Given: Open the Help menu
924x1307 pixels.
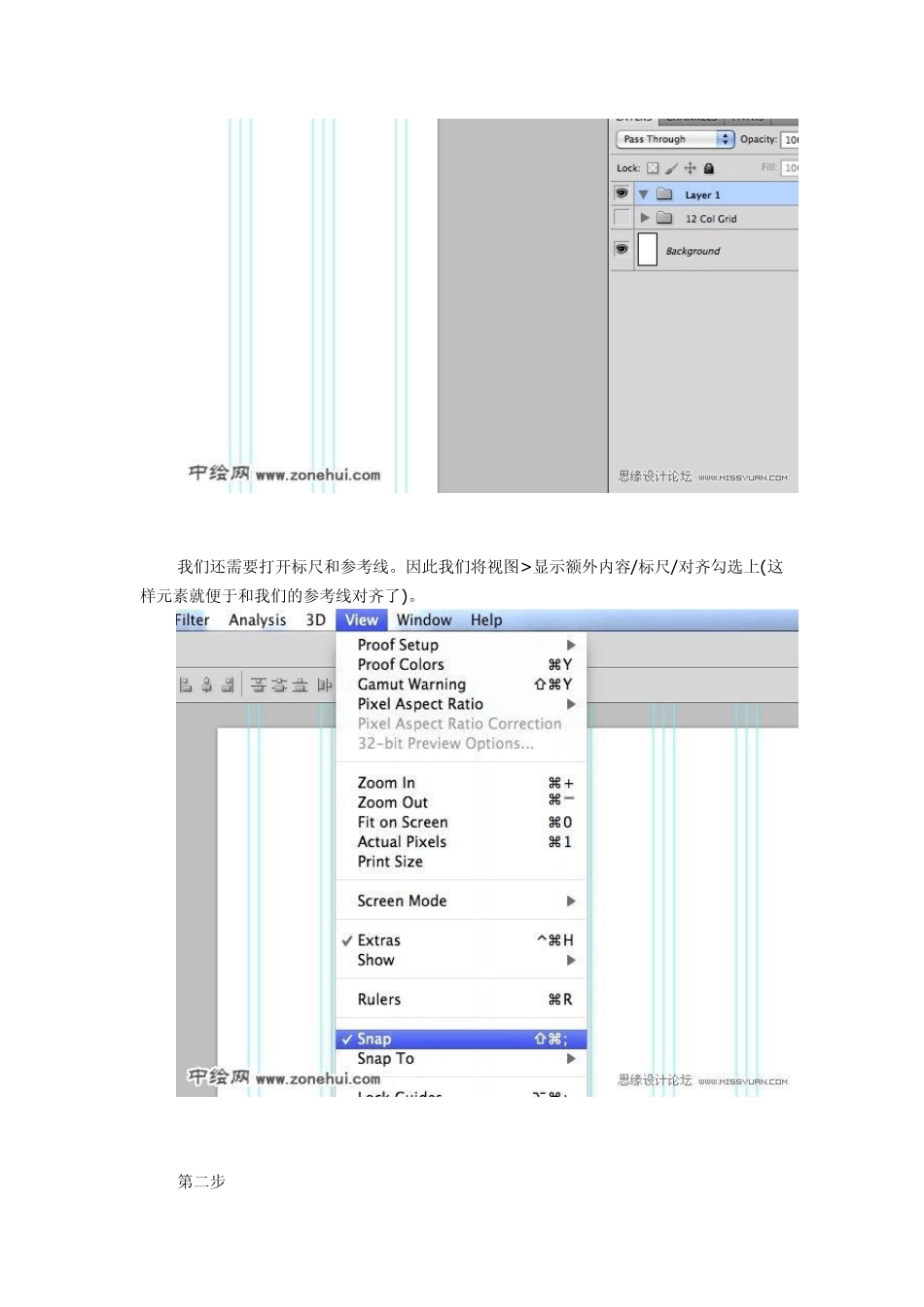Looking at the screenshot, I should 486,620.
